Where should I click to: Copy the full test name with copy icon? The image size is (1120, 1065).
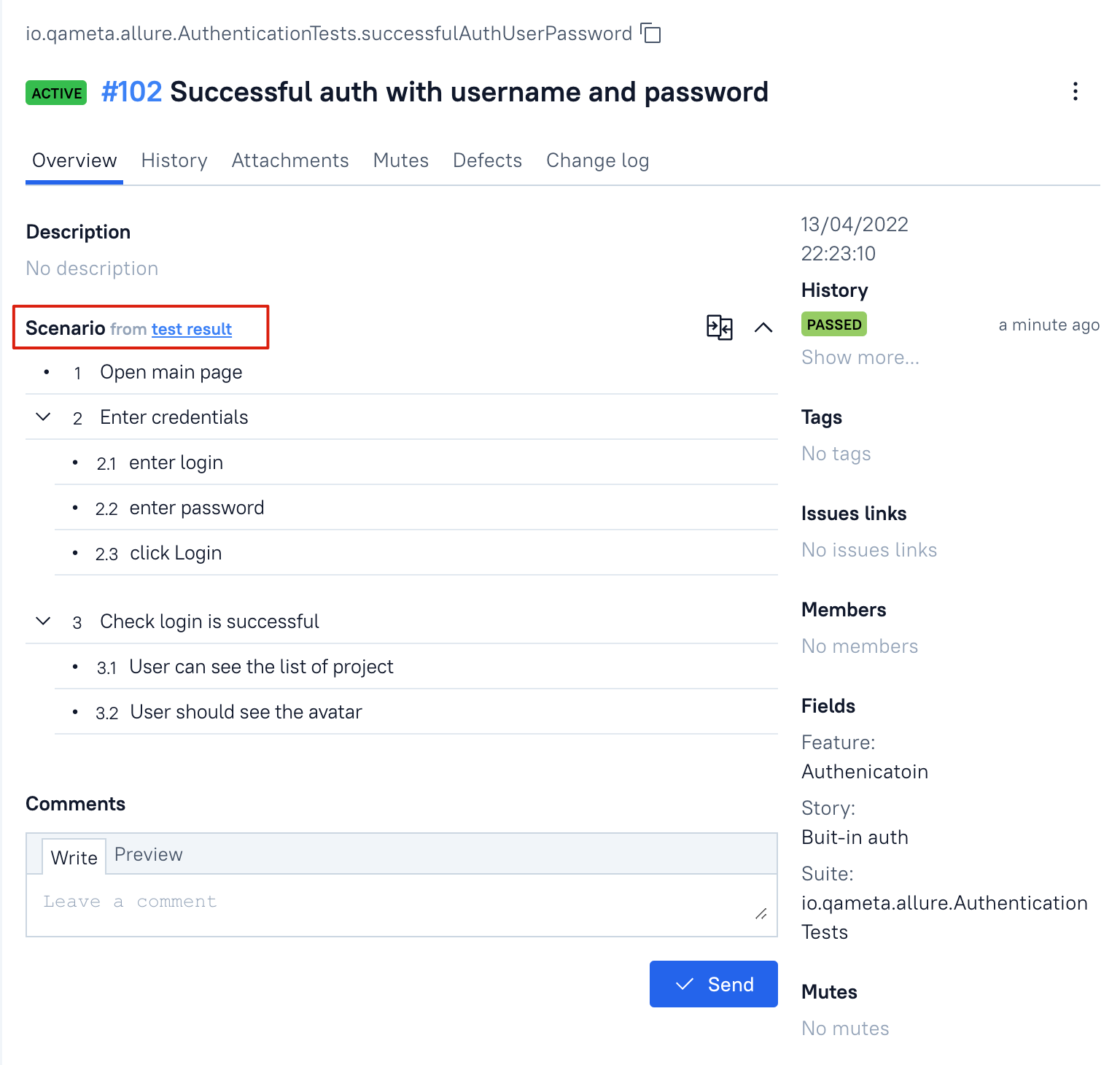[x=650, y=34]
